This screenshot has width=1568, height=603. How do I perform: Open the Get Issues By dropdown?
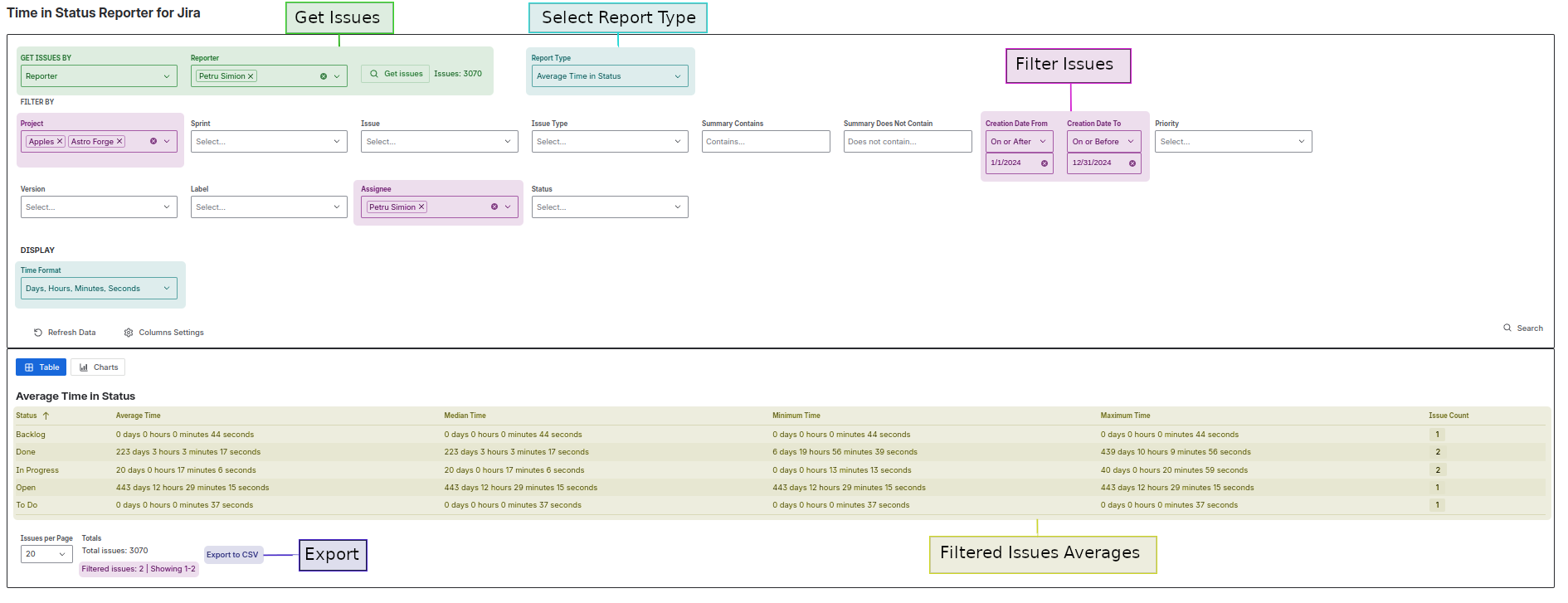pos(99,76)
